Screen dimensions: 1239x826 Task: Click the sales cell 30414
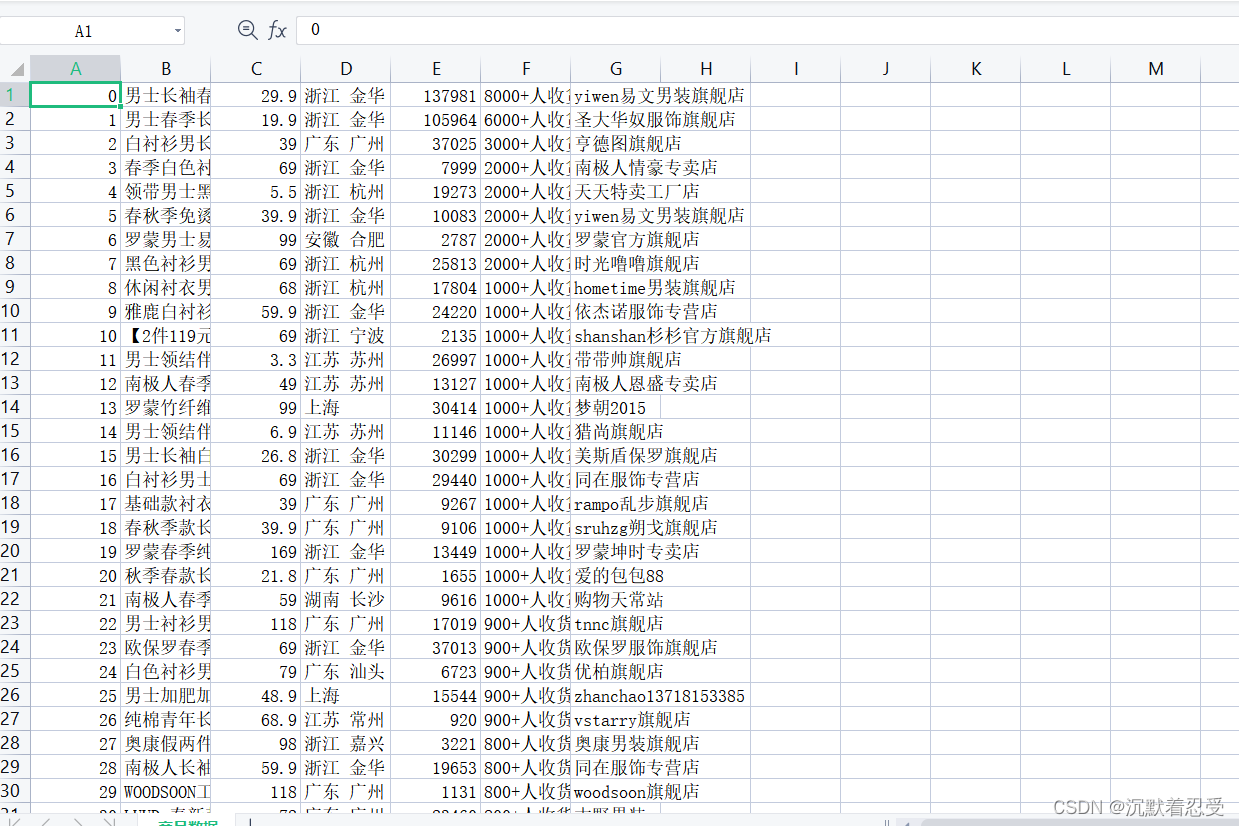pos(436,407)
